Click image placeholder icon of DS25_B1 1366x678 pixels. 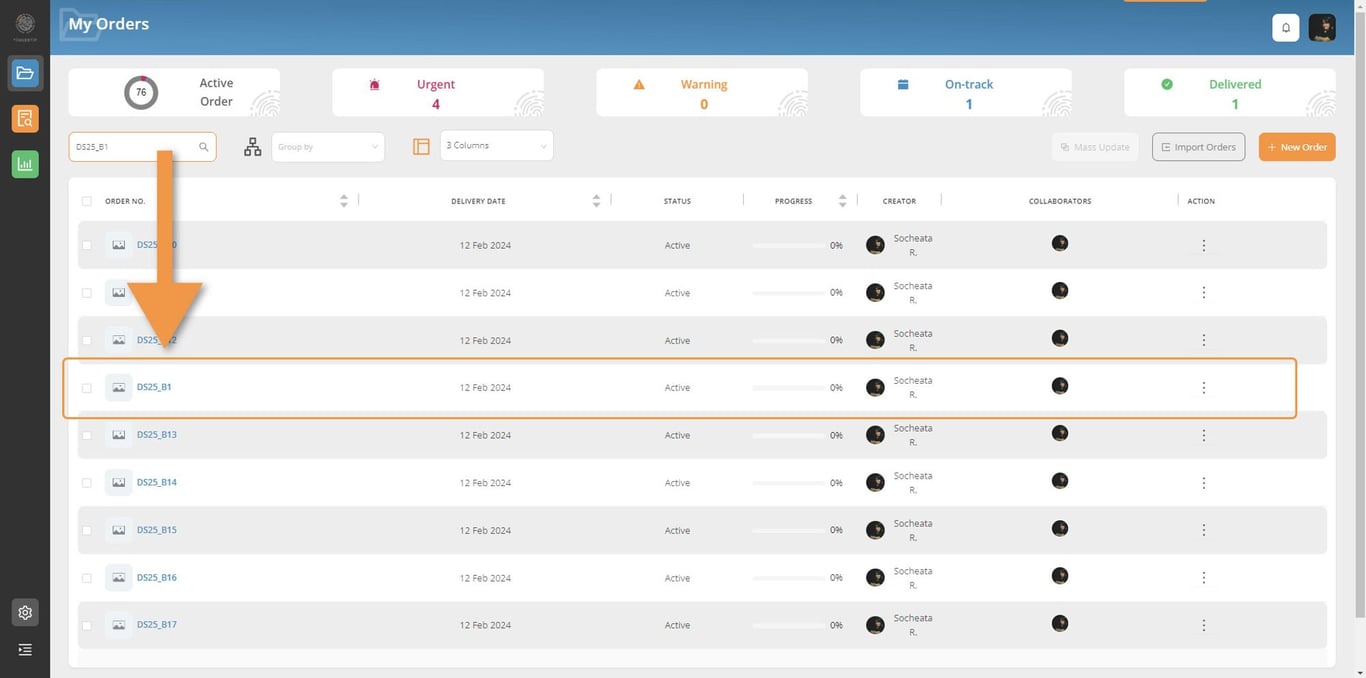pyautogui.click(x=118, y=388)
